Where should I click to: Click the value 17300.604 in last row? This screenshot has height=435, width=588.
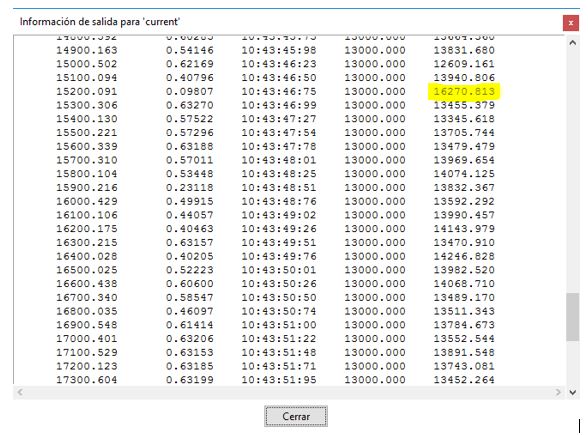tap(87, 380)
